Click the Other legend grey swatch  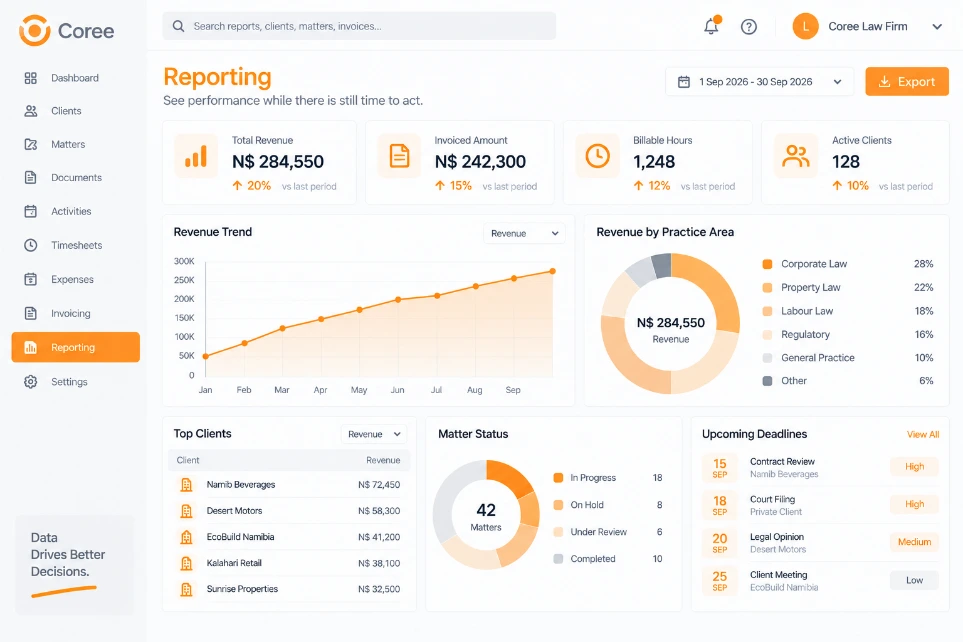pos(767,381)
